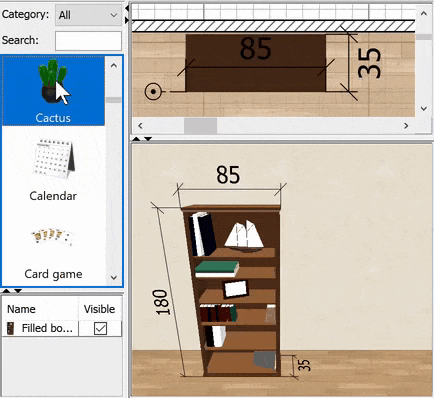Viewport: 434px width, 398px height.
Task: Click the Search input field
Action: [88, 41]
